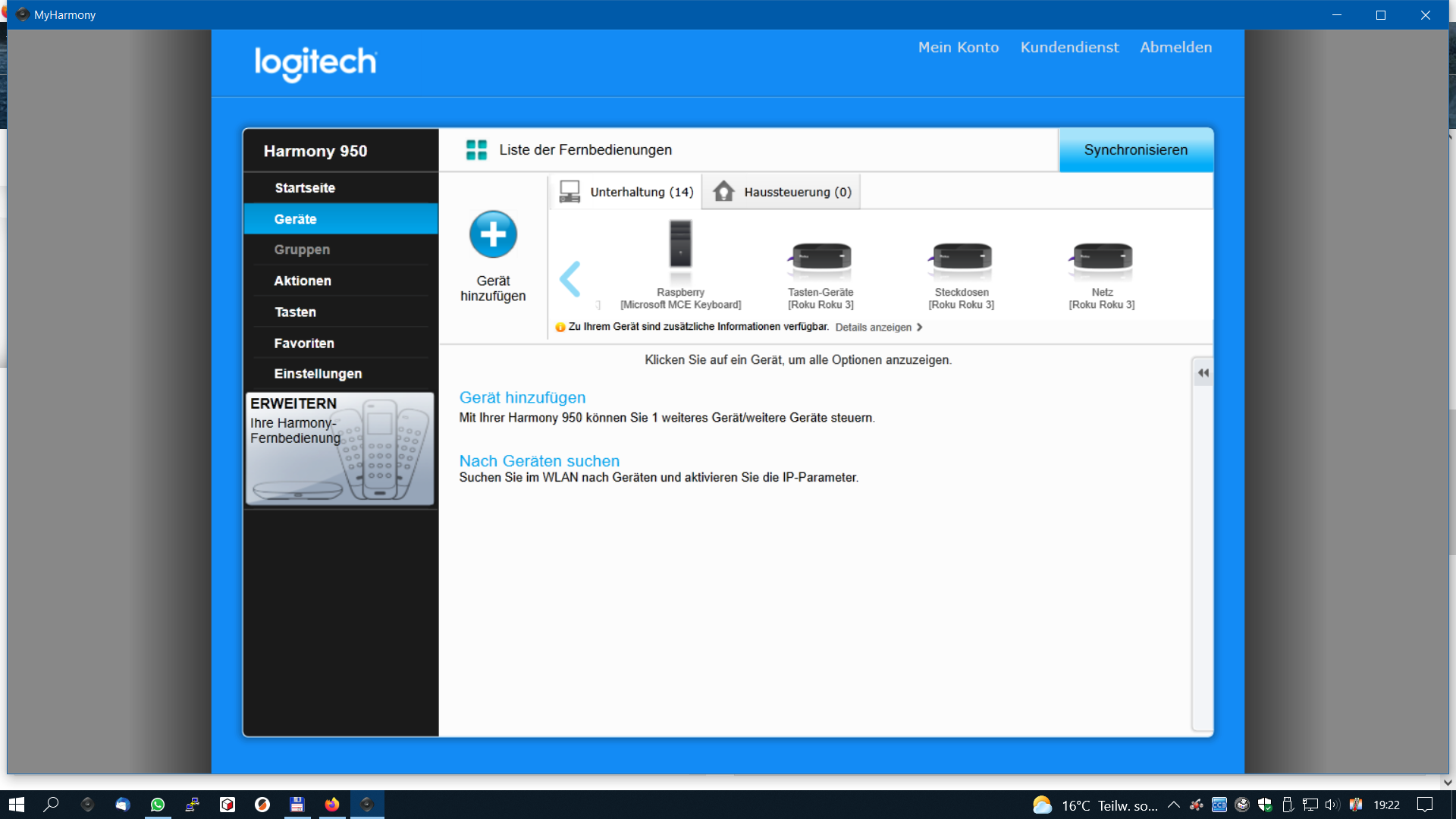Collapse the side panel with double-arrow icon
This screenshot has height=819, width=1456.
[x=1203, y=372]
